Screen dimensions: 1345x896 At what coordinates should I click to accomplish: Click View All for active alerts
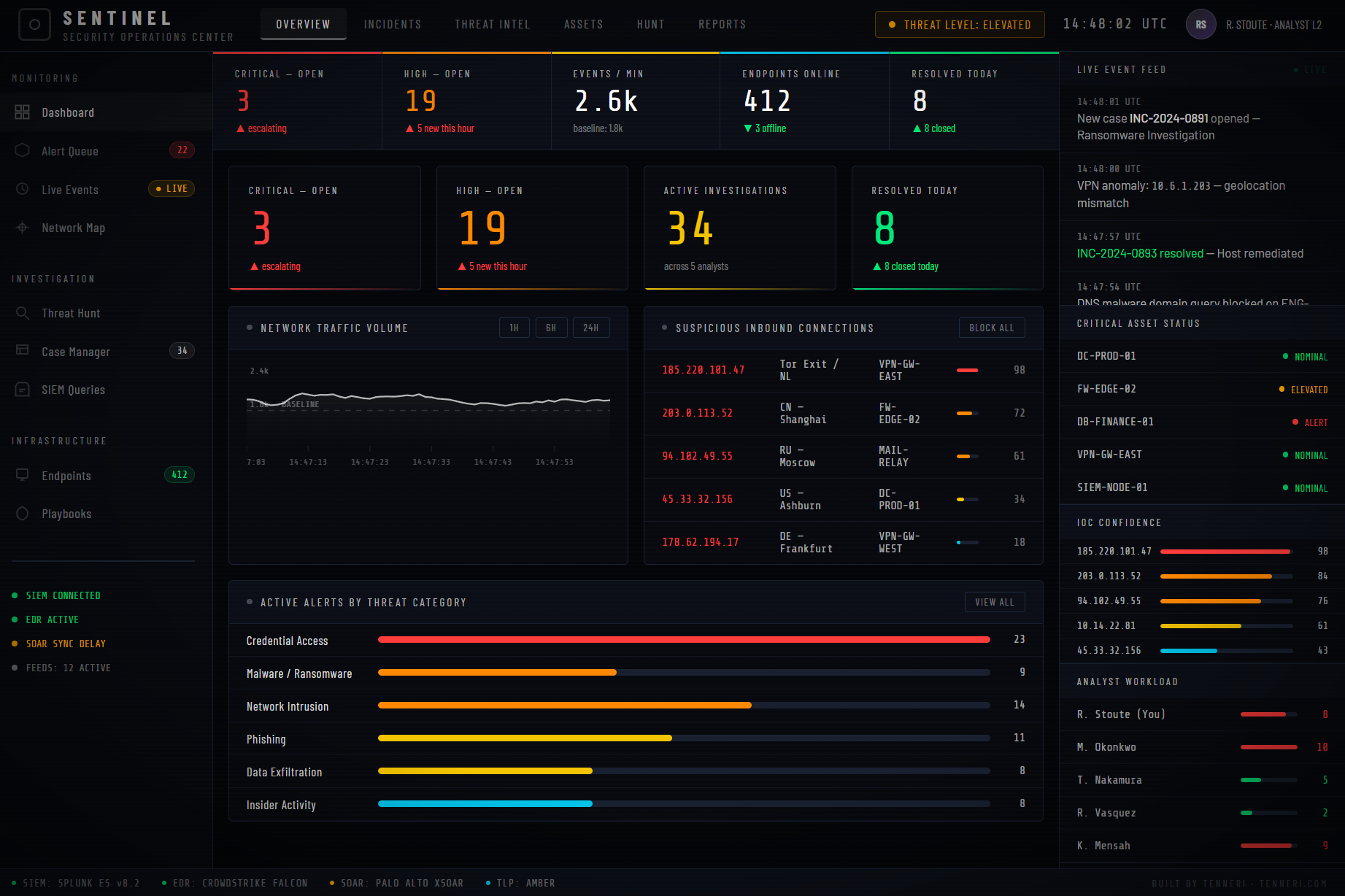(994, 602)
